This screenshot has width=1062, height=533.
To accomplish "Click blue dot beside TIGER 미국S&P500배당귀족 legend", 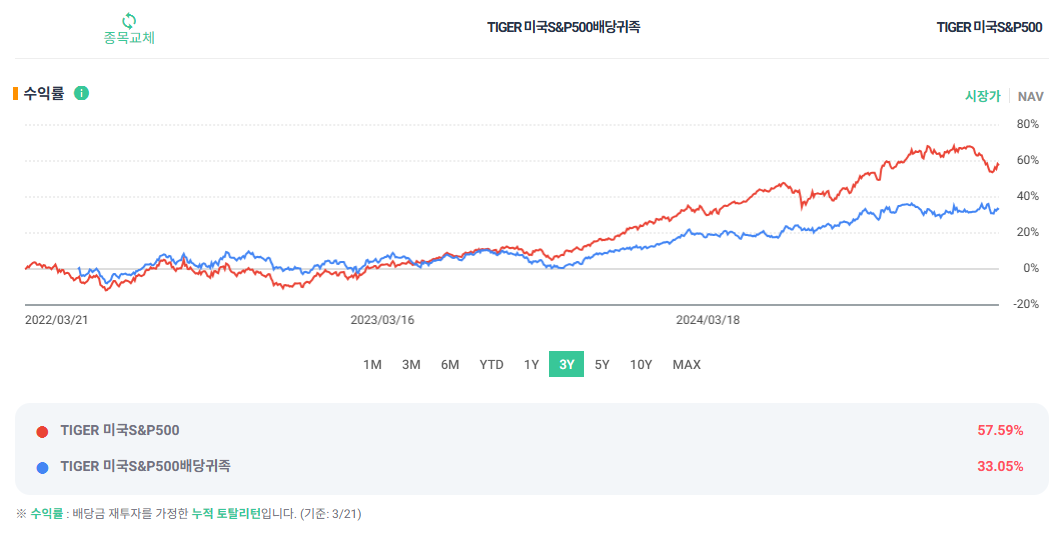I will pos(42,467).
